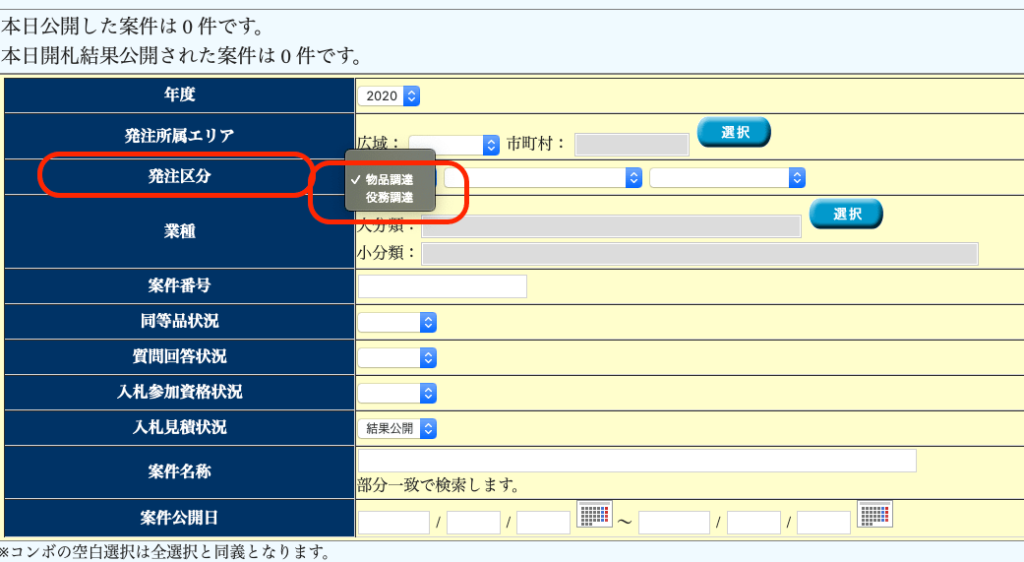Select 物品調達 from the open dropdown list

[x=389, y=179]
